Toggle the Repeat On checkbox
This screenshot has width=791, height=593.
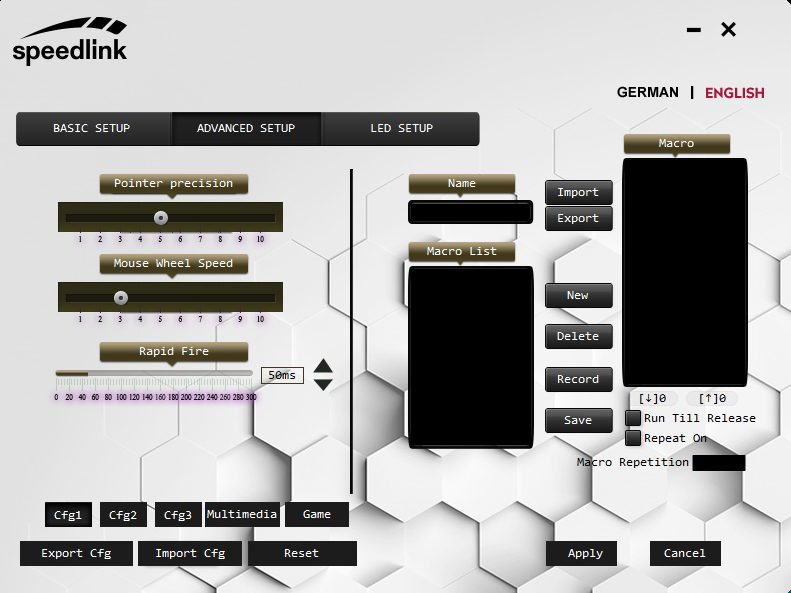click(x=633, y=438)
